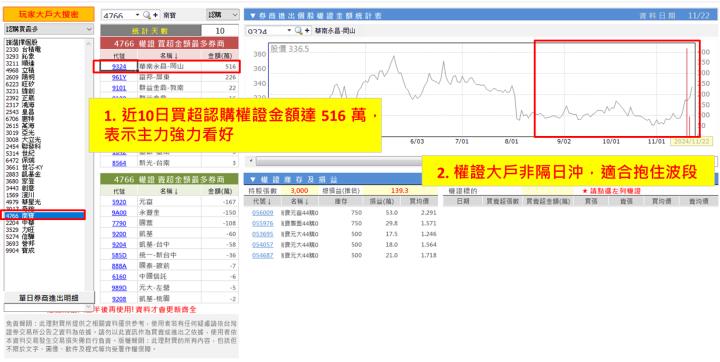Click the plus icon beside the broker code field

coord(307,31)
